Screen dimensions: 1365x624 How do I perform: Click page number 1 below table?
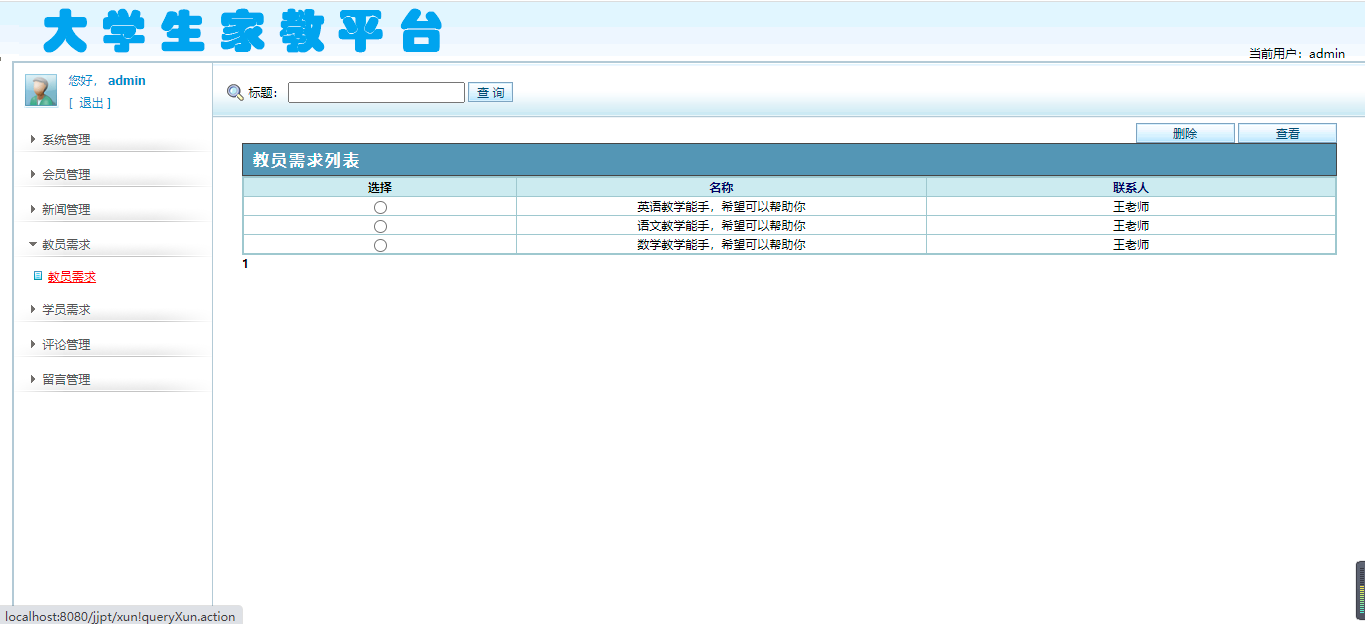(x=245, y=264)
